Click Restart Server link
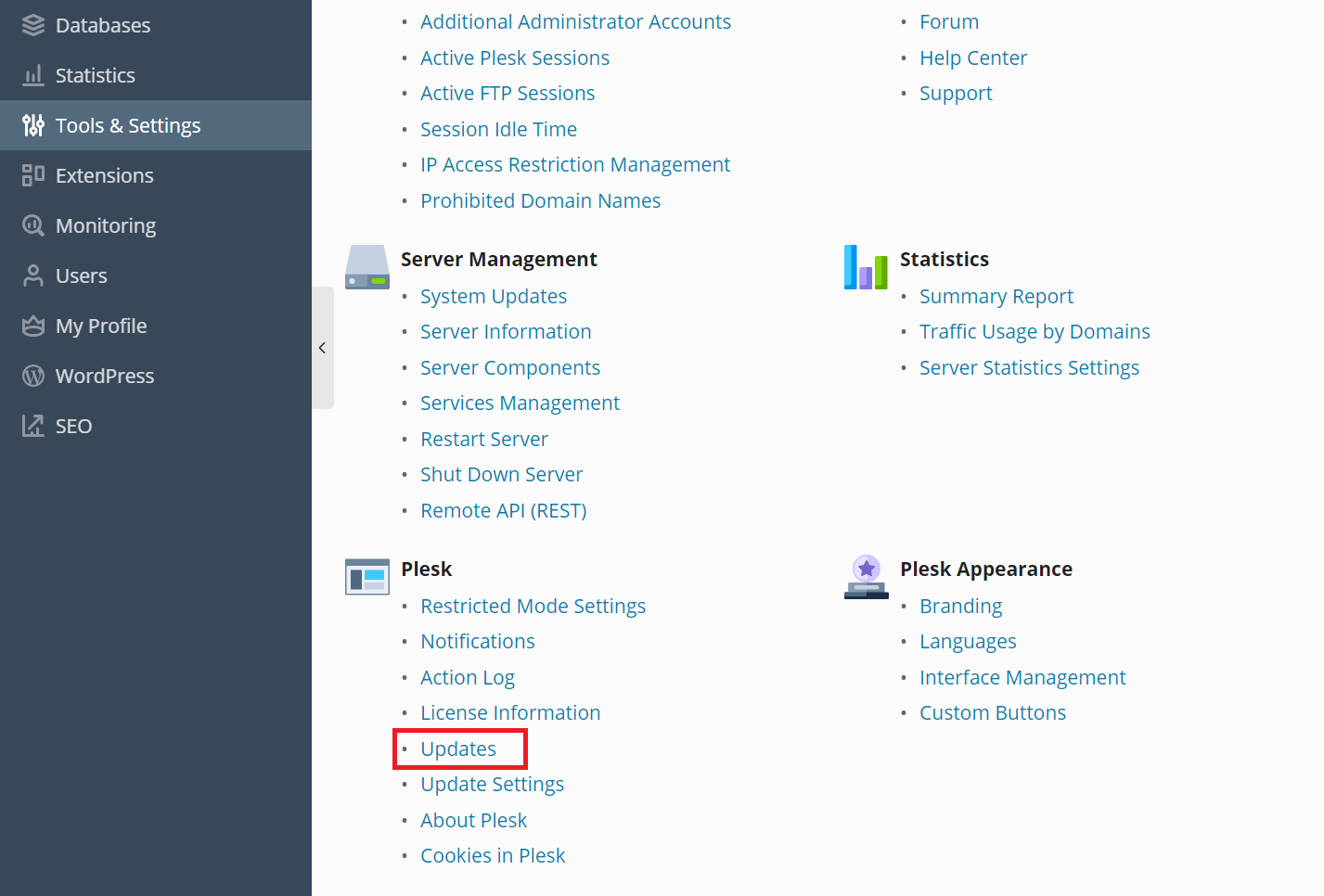 point(484,439)
